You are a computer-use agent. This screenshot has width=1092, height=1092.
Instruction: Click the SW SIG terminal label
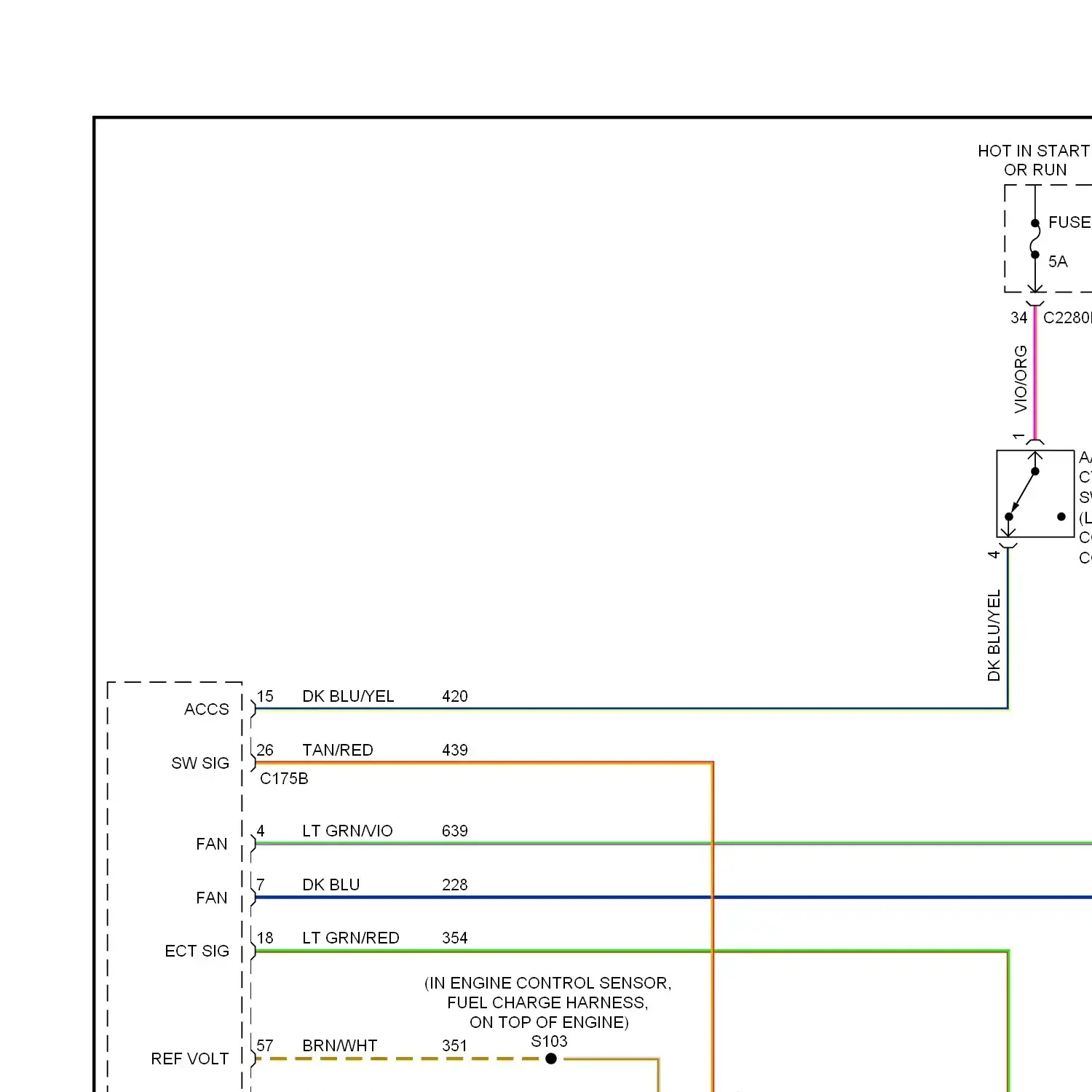200,763
